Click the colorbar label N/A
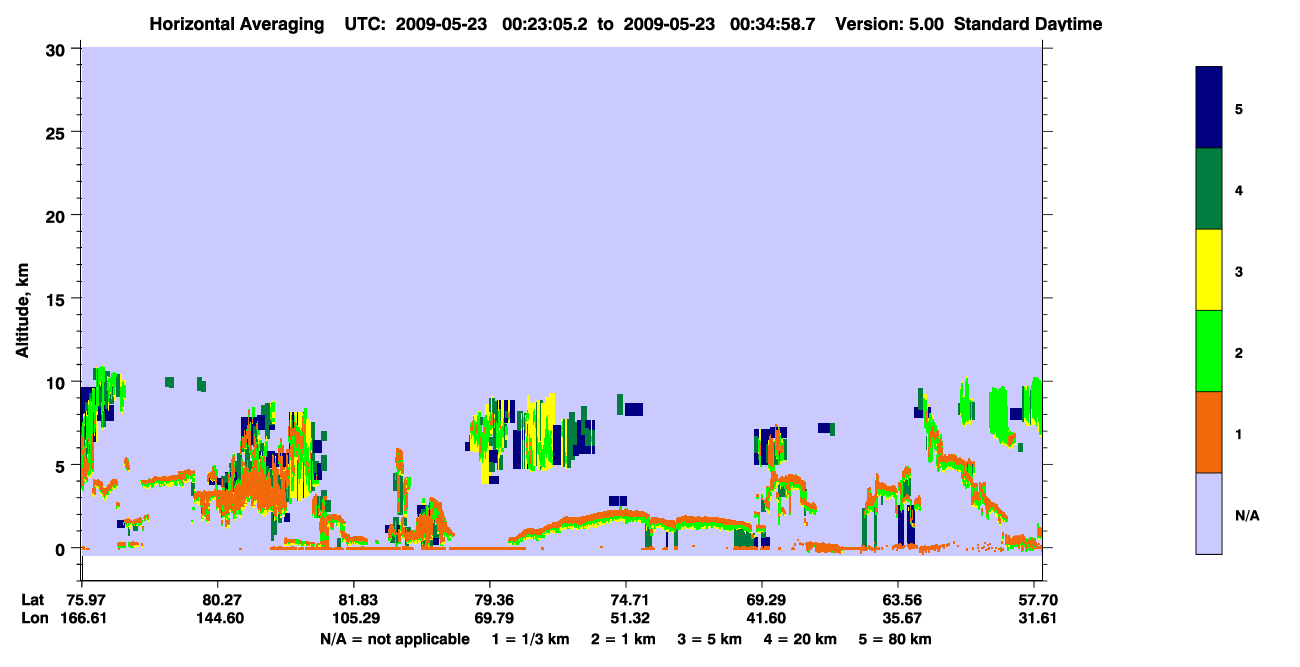The image size is (1300, 667). [1247, 514]
